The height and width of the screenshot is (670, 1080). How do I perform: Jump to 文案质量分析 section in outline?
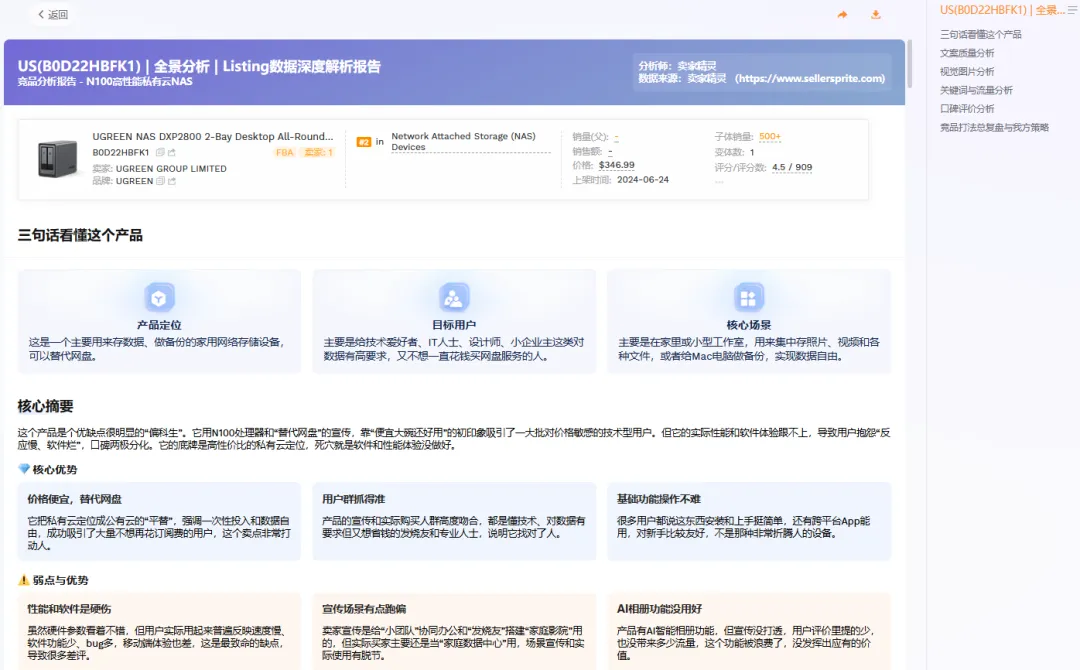point(967,53)
